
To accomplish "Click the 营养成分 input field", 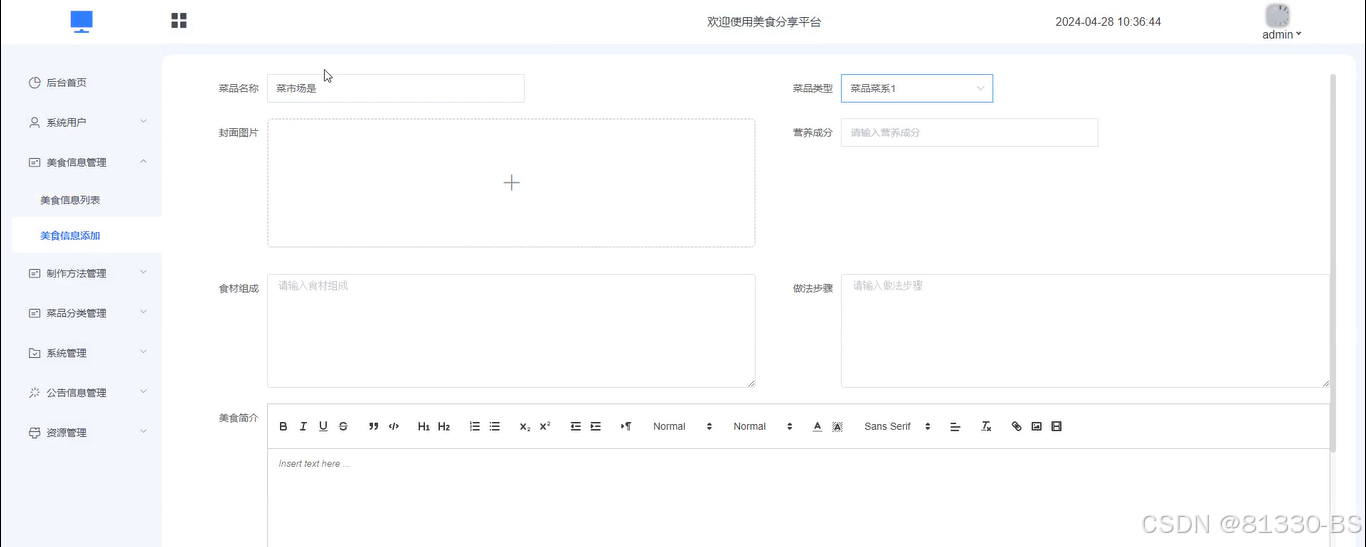I will click(969, 132).
